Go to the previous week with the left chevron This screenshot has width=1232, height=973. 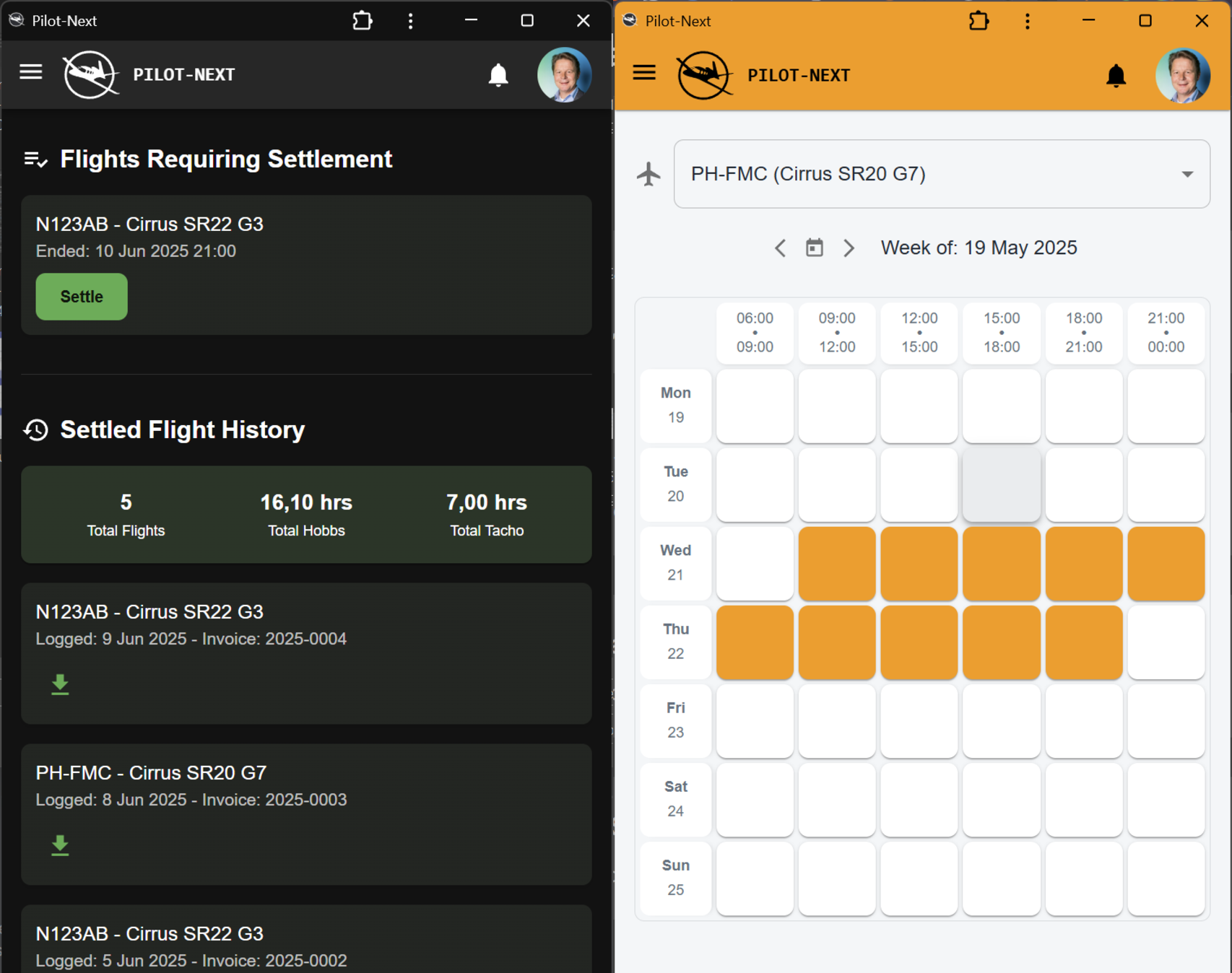(x=780, y=248)
